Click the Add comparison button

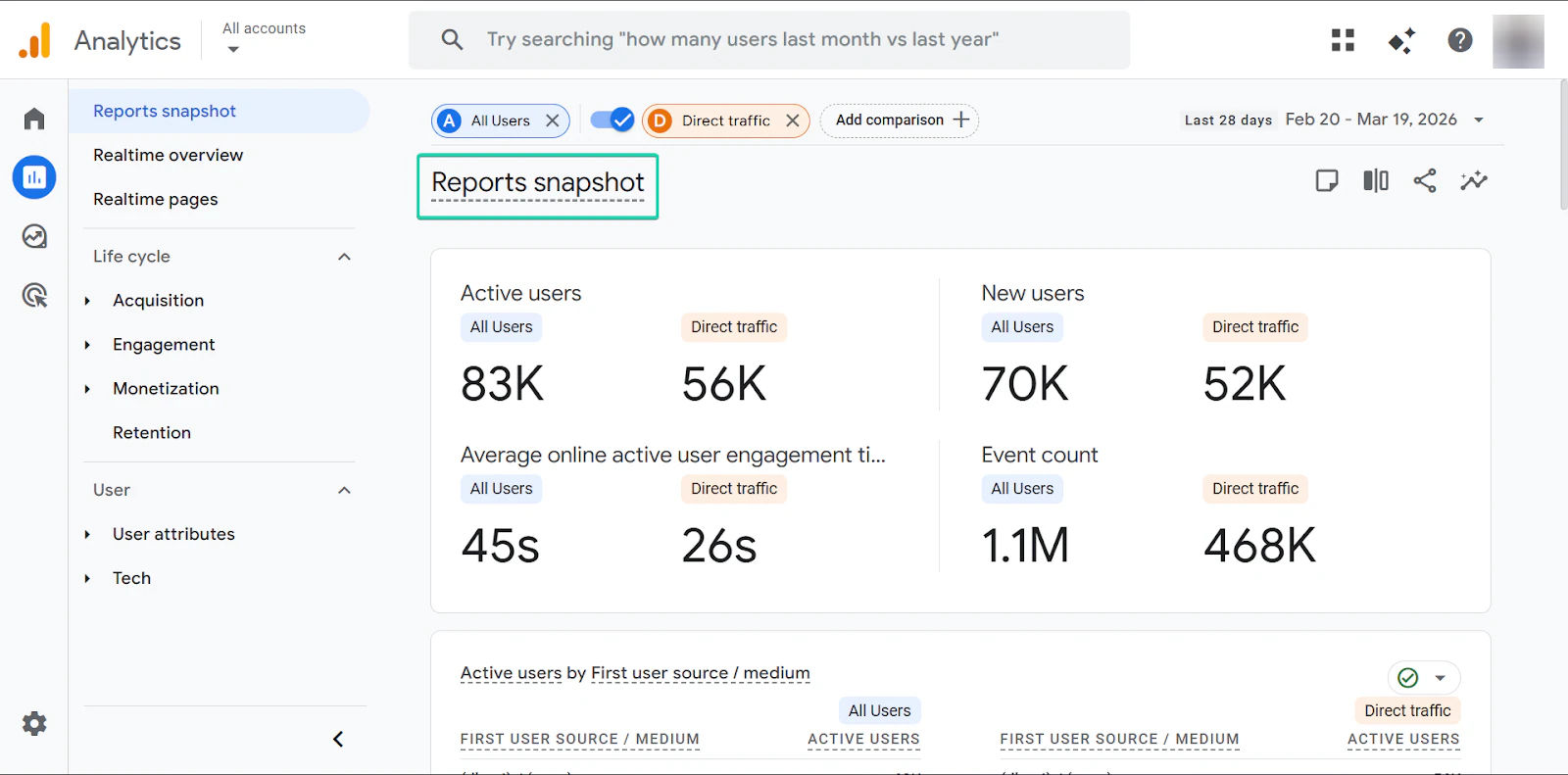pos(900,121)
